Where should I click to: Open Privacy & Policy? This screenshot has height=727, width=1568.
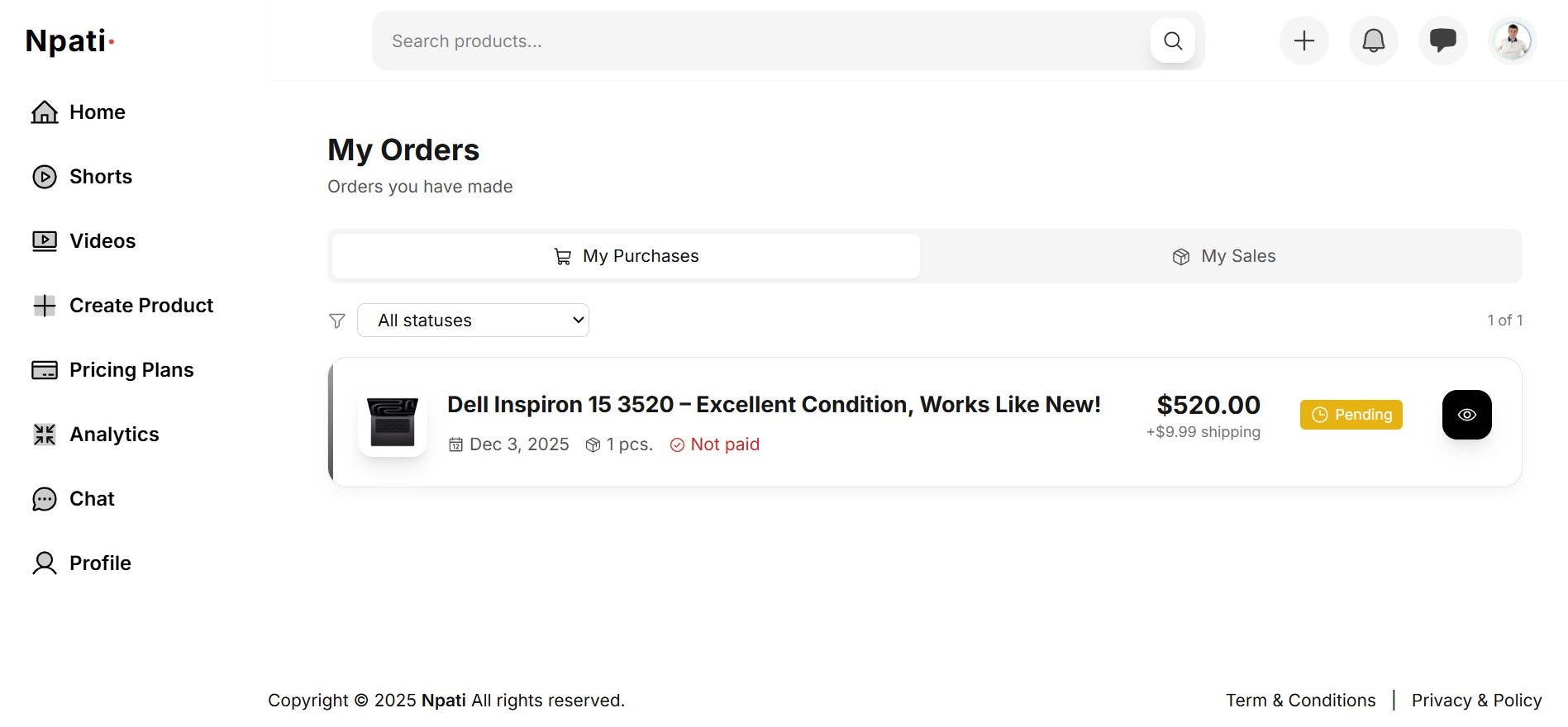coord(1477,700)
